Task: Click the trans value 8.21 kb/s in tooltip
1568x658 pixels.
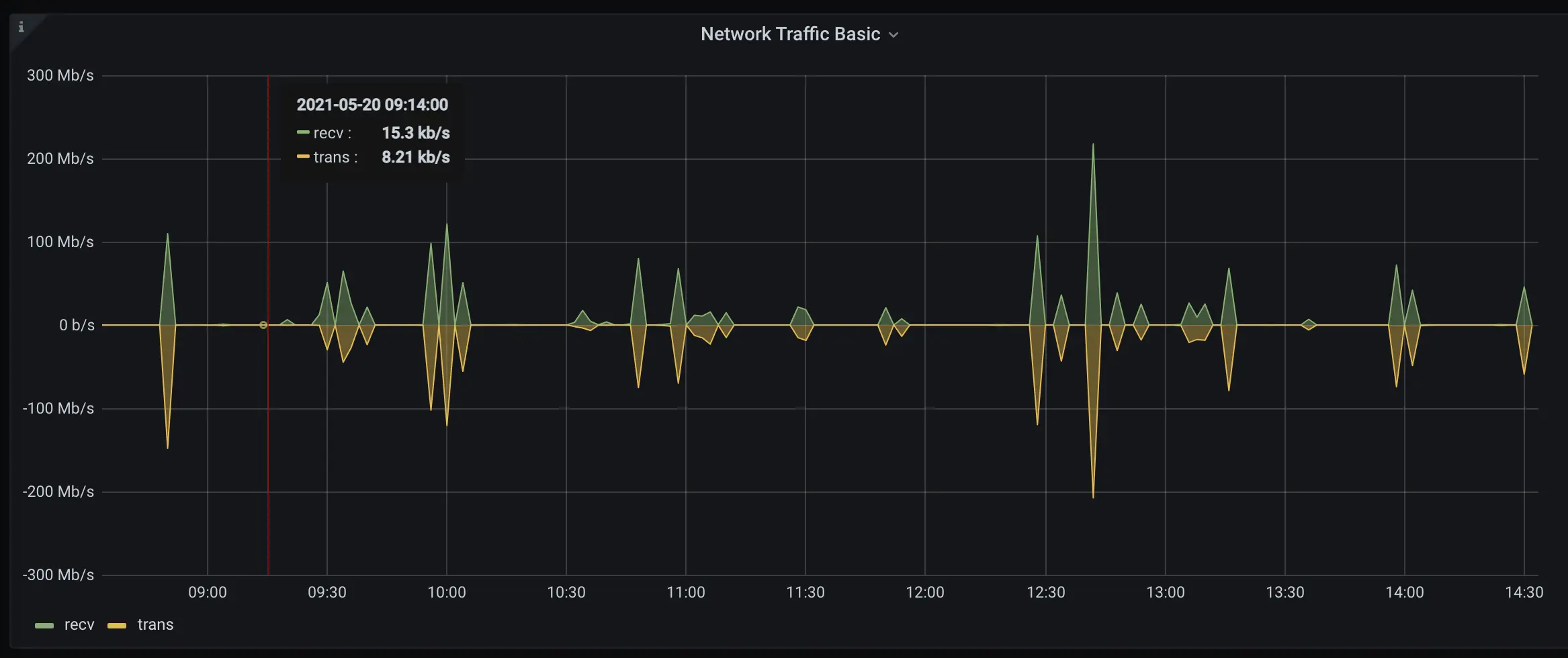Action: tap(416, 157)
